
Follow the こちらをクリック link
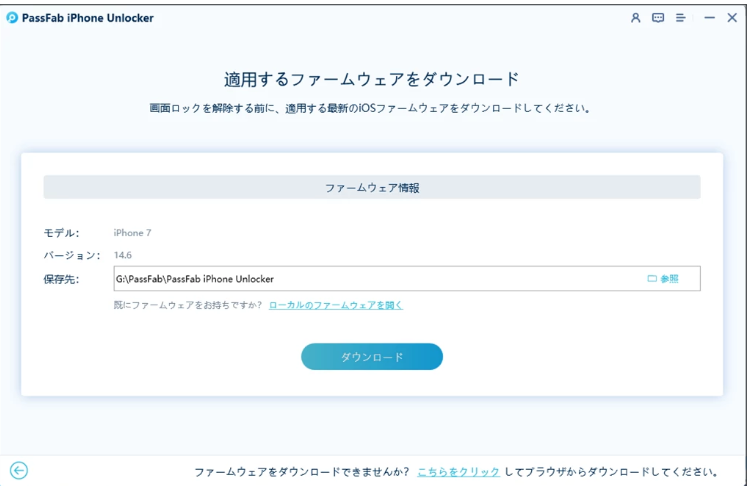pos(458,472)
